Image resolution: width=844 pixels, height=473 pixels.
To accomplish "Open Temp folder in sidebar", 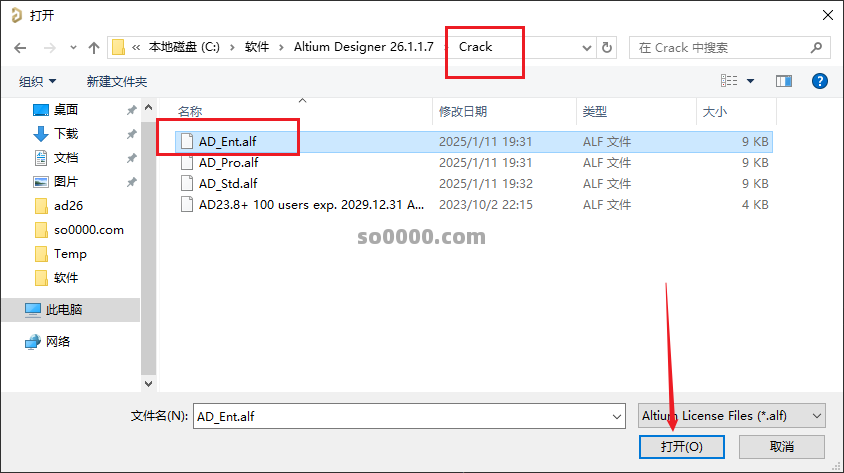I will click(70, 253).
